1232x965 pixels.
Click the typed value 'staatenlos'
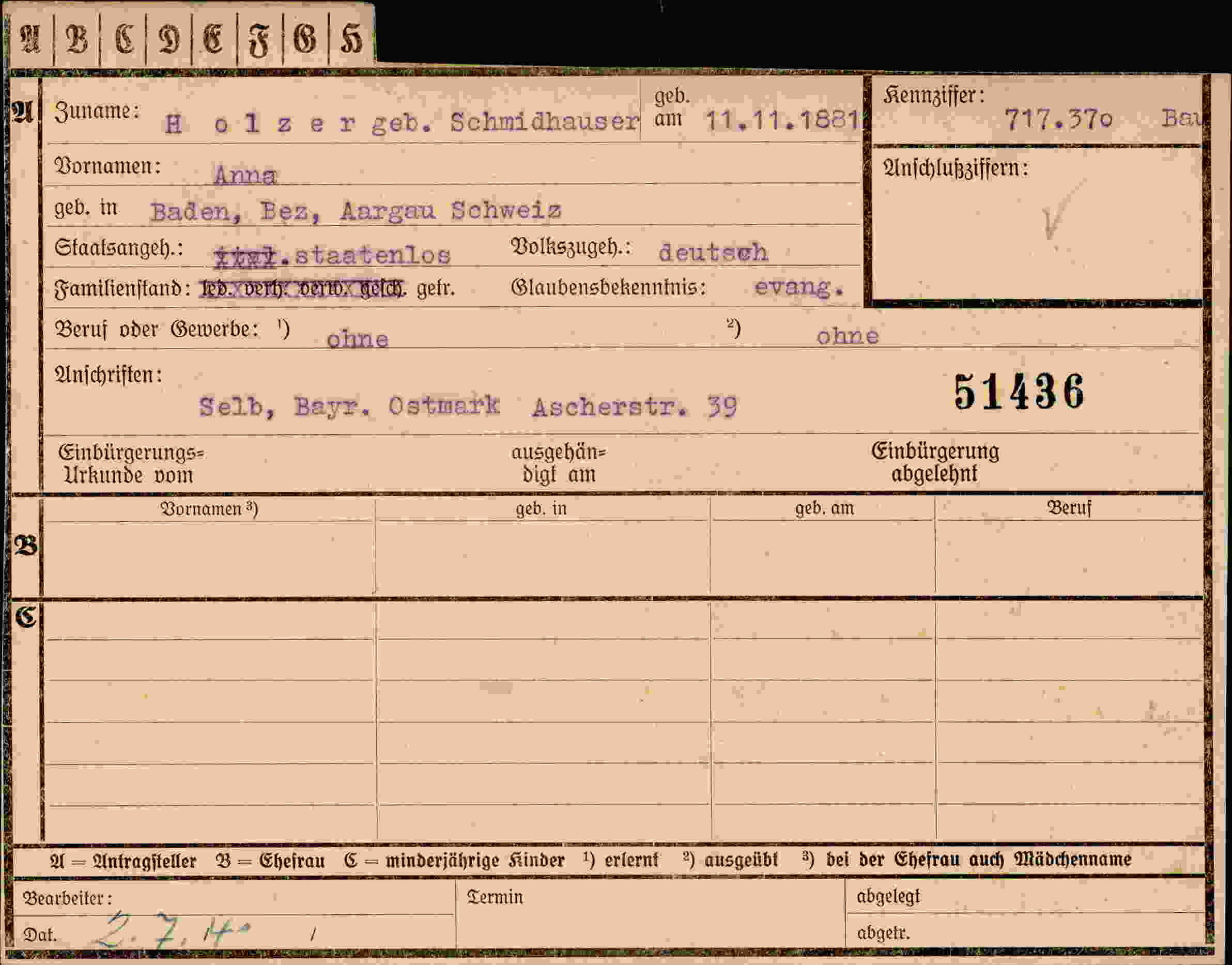373,255
